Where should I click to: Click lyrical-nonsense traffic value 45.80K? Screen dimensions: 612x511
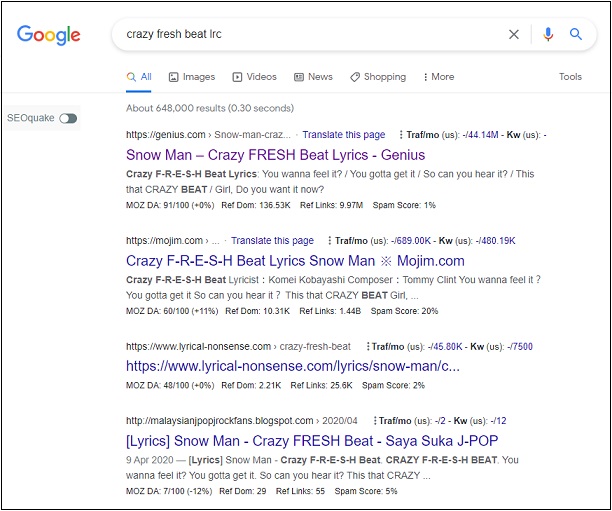pos(447,347)
